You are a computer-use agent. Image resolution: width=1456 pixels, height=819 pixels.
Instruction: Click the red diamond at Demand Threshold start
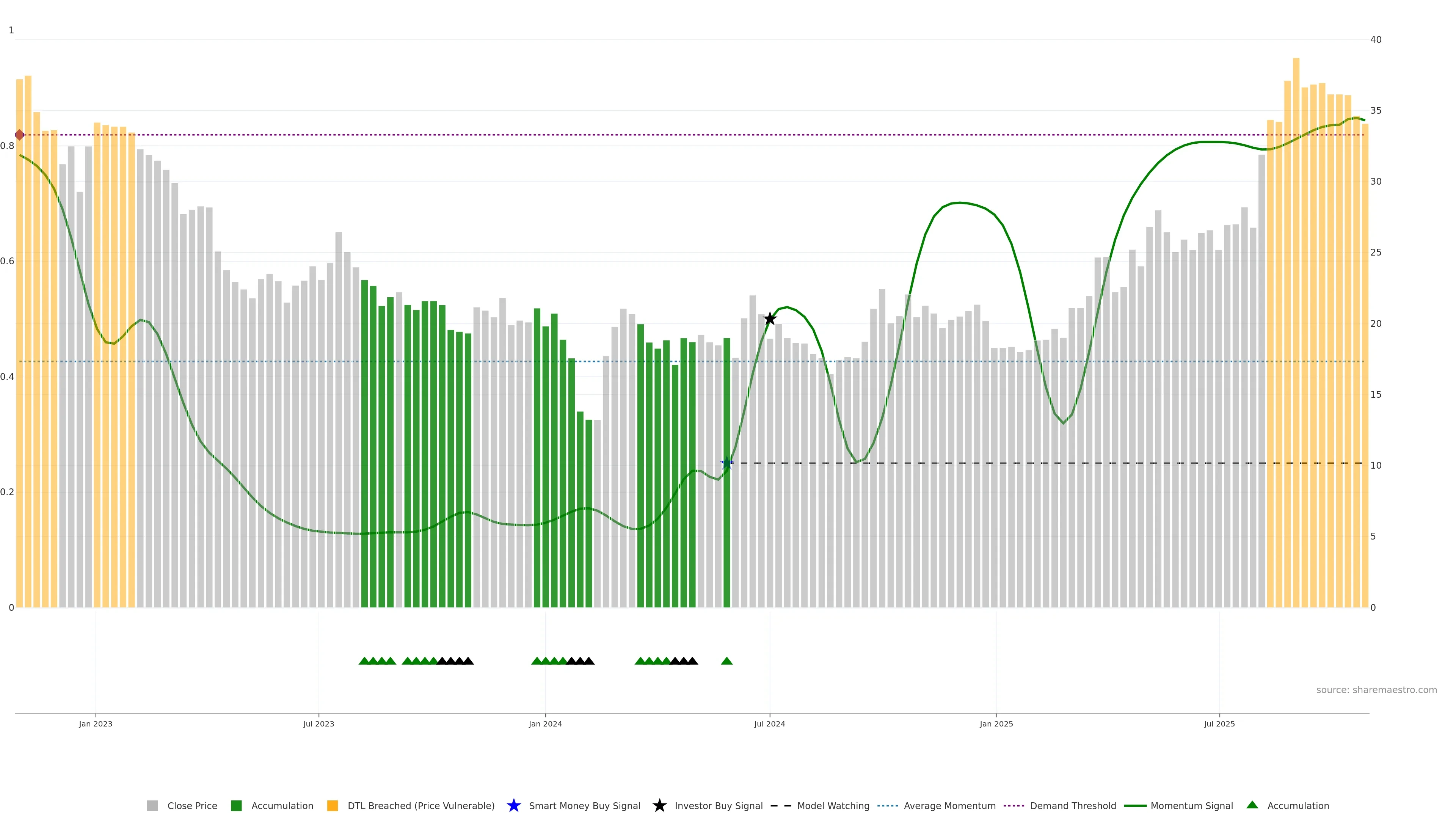click(x=20, y=135)
